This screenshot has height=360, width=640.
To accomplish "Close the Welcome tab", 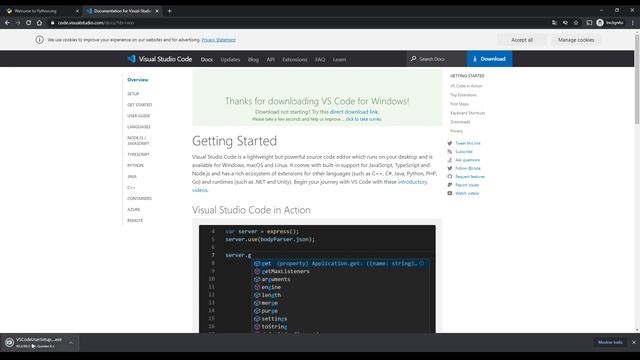I will click(x=77, y=11).
